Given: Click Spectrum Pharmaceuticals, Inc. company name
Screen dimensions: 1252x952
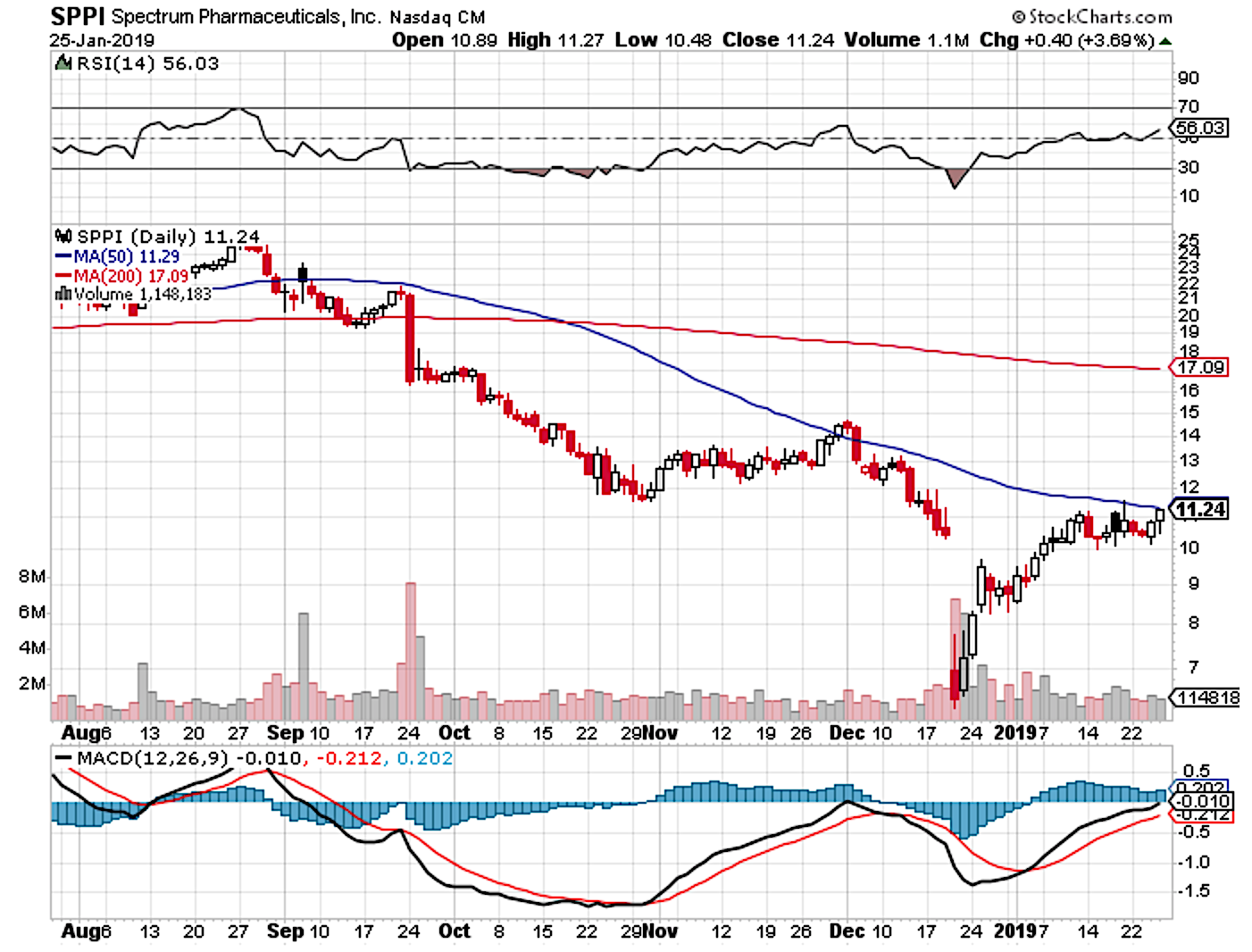Looking at the screenshot, I should 246,17.
